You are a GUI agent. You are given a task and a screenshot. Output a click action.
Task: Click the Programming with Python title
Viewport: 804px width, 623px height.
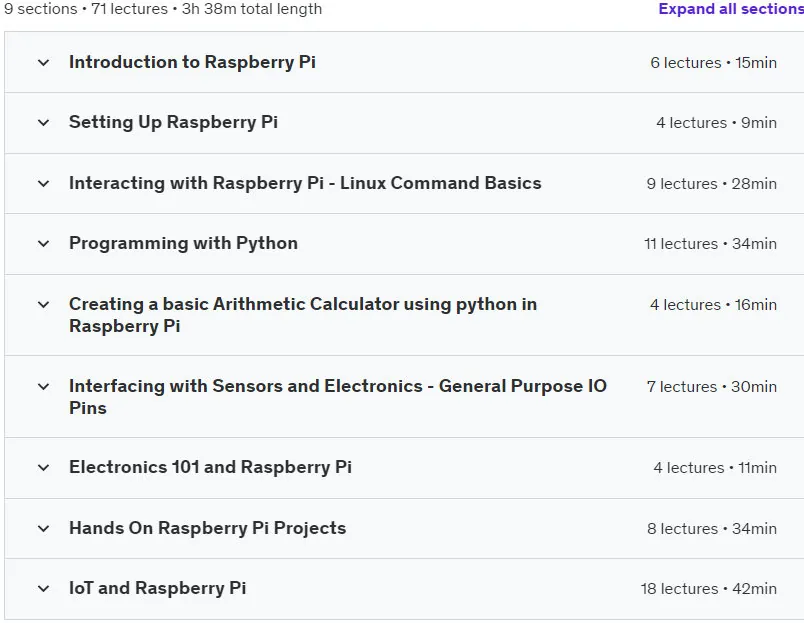pyautogui.click(x=184, y=243)
